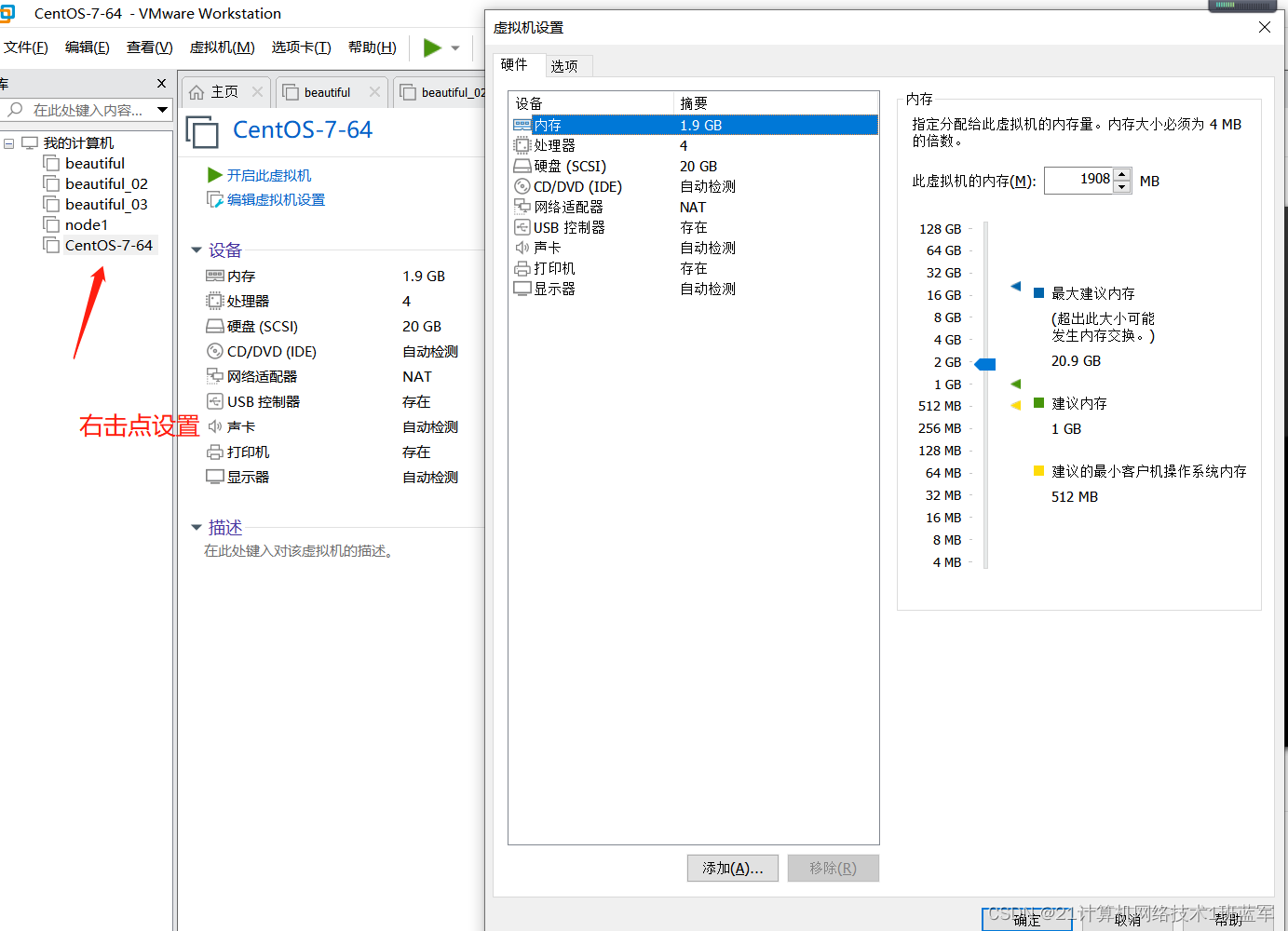The width and height of the screenshot is (1288, 931).
Task: Collapse the 设备 section in VM summary
Action: (197, 250)
